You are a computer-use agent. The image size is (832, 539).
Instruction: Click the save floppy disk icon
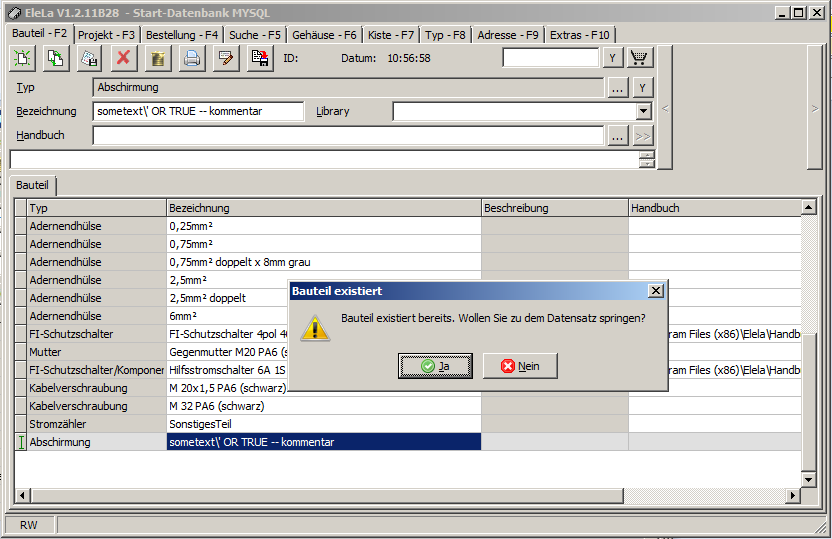pos(259,58)
